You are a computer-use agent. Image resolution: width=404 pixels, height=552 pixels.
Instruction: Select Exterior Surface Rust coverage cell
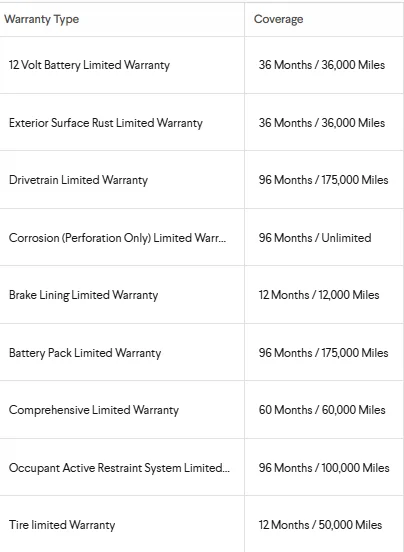tap(322, 123)
